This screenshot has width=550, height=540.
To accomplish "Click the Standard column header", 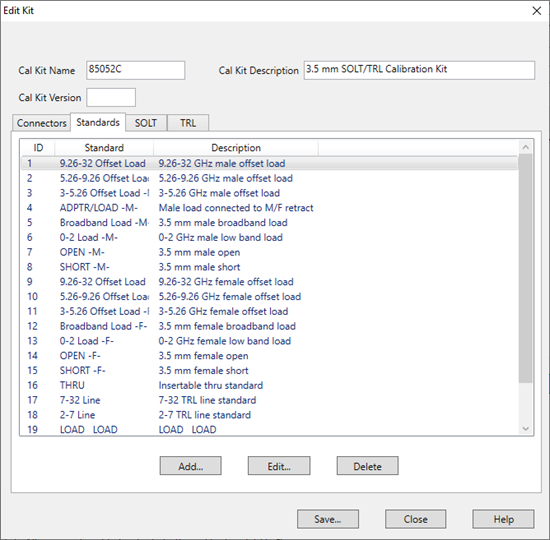I will pos(104,148).
